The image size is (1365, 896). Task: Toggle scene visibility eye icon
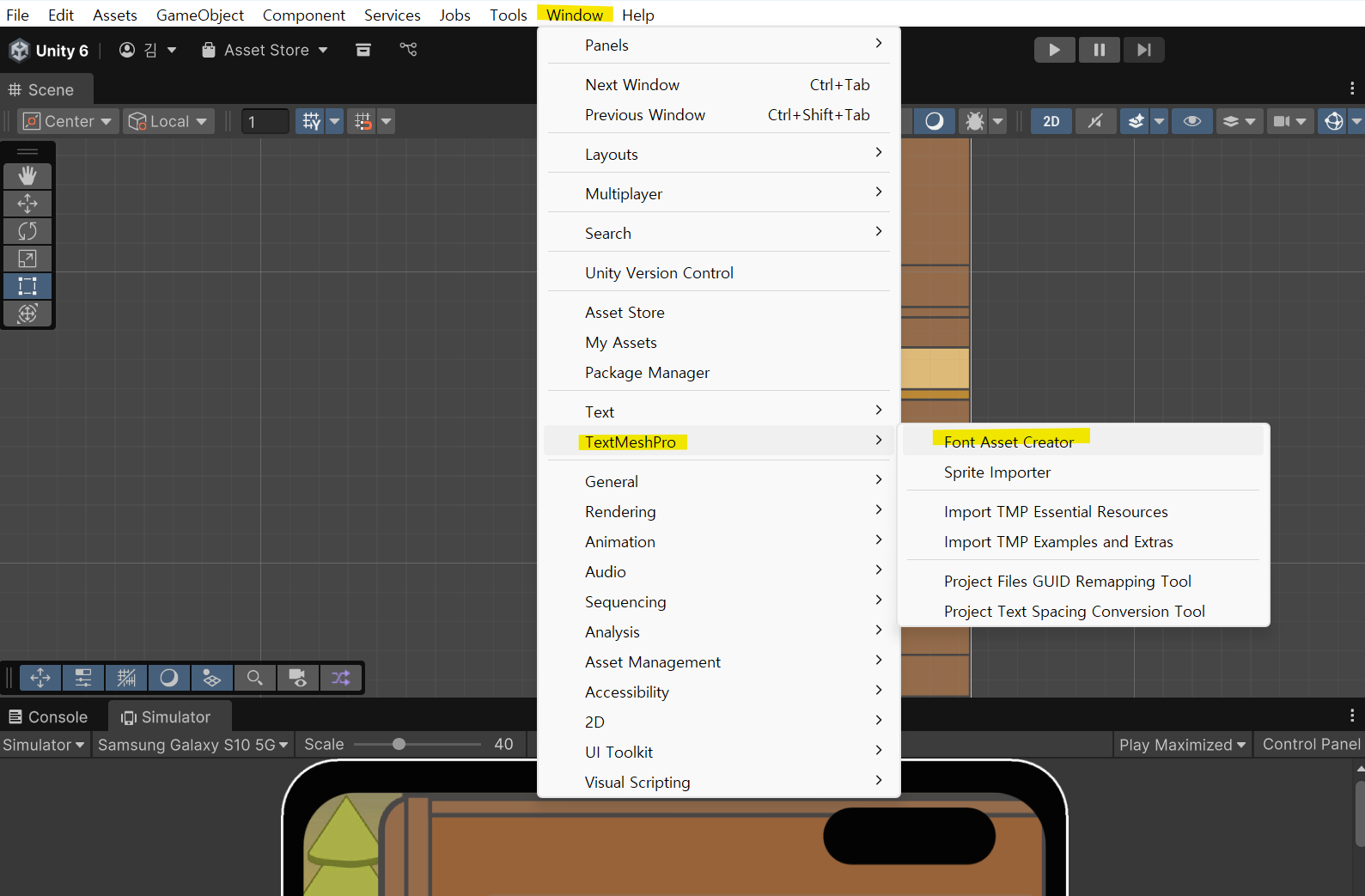[x=1192, y=121]
